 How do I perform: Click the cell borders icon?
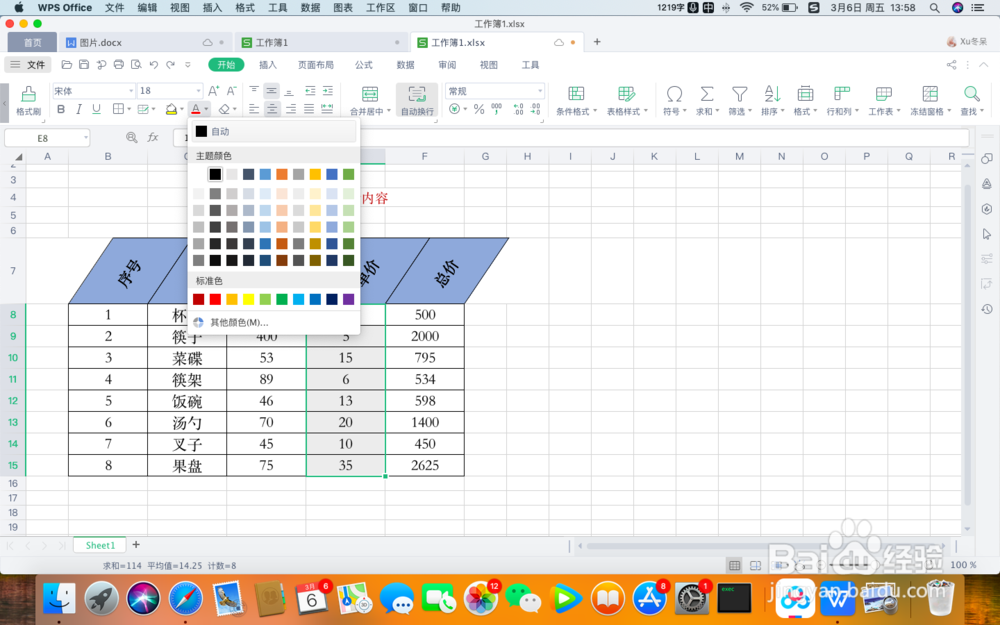click(118, 109)
